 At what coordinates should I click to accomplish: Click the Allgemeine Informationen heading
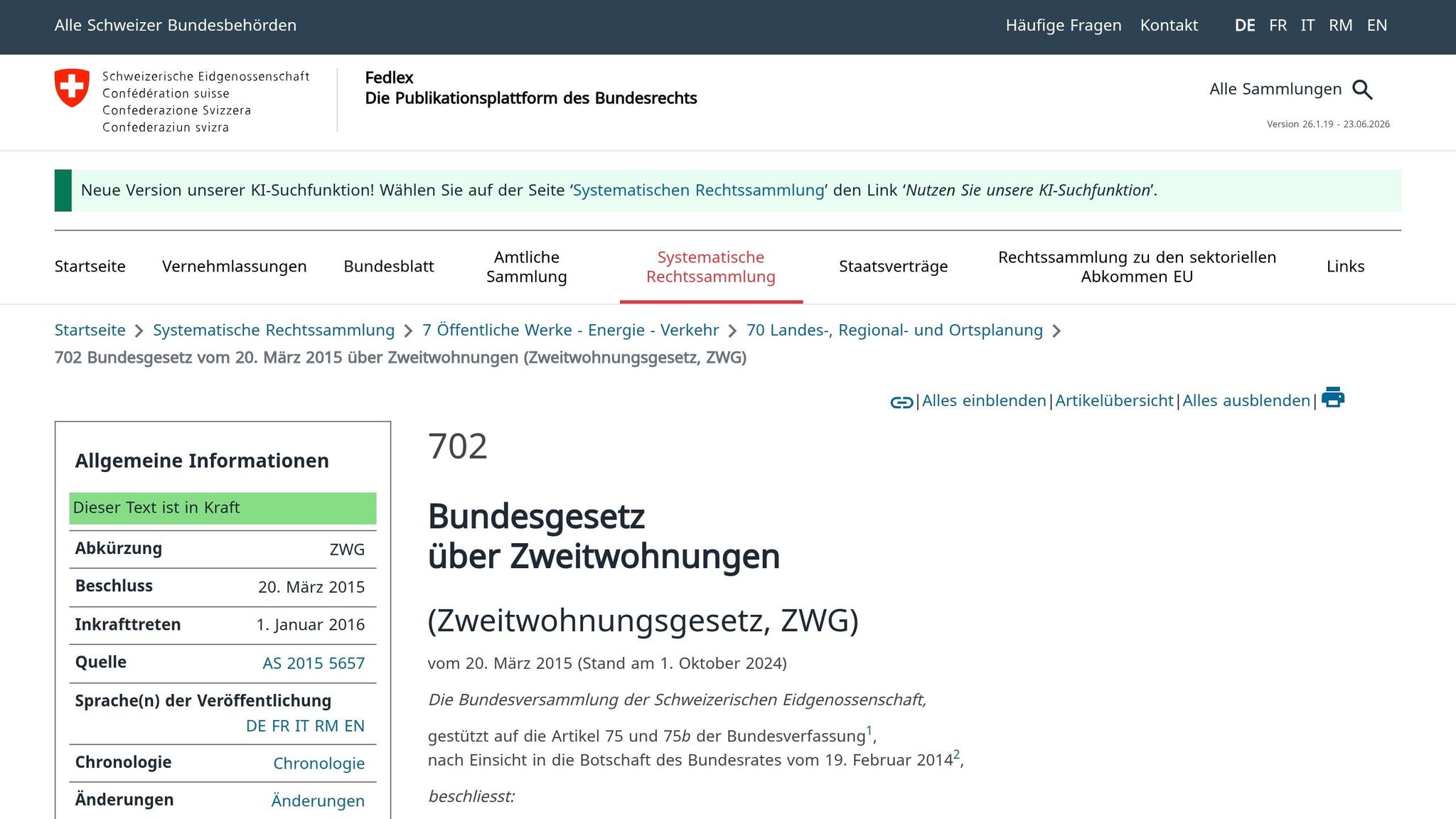click(202, 461)
